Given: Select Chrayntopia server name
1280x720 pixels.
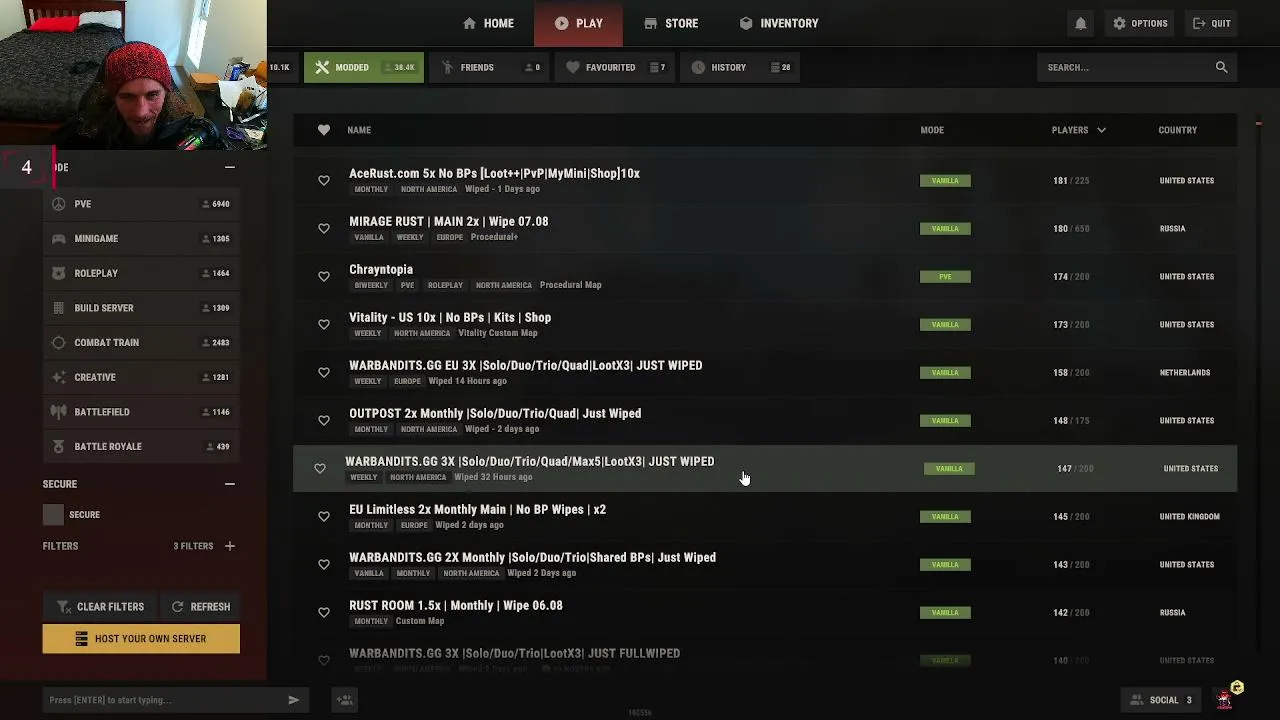Looking at the screenshot, I should click(x=381, y=270).
